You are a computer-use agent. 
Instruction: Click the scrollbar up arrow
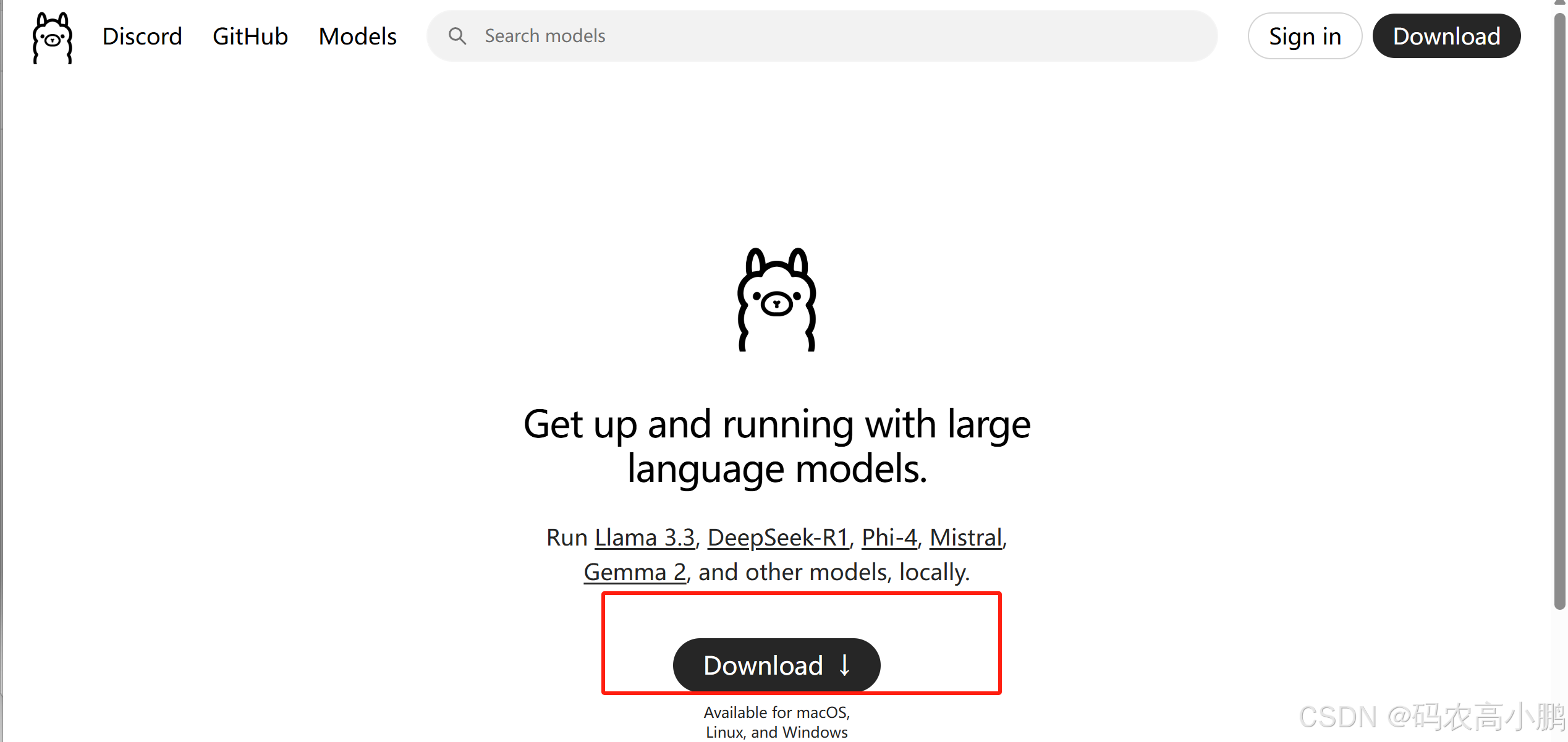pyautogui.click(x=1560, y=3)
